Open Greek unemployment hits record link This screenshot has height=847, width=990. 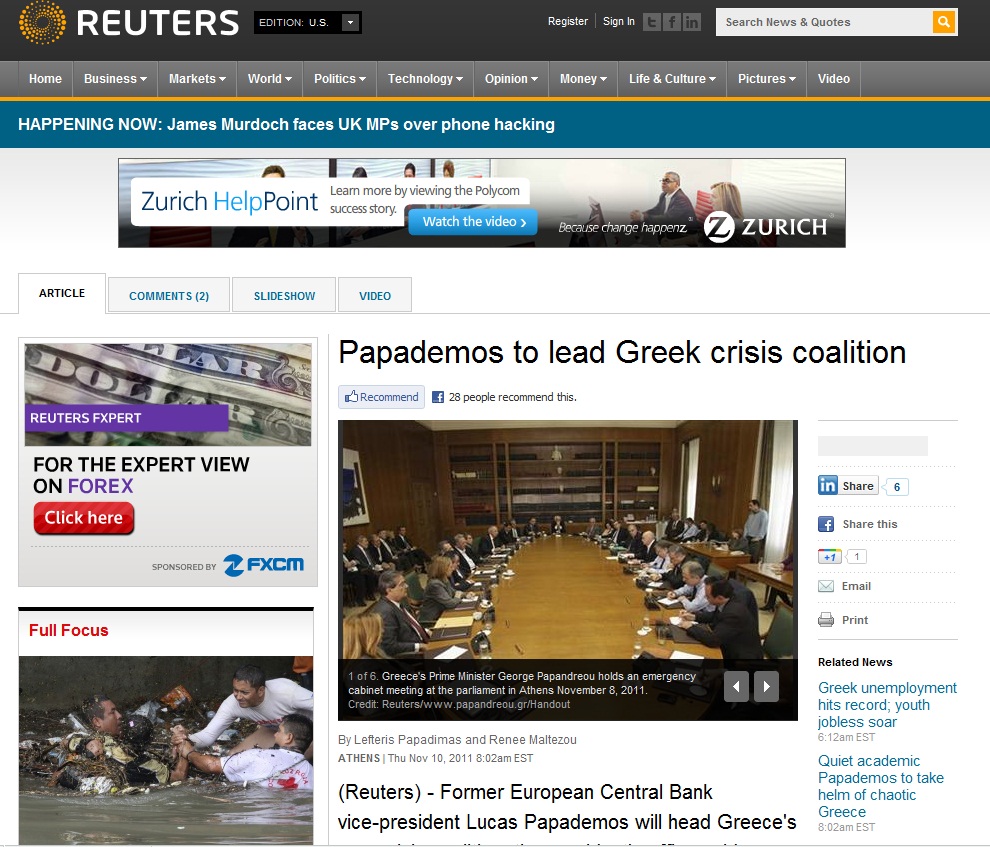pyautogui.click(x=887, y=704)
